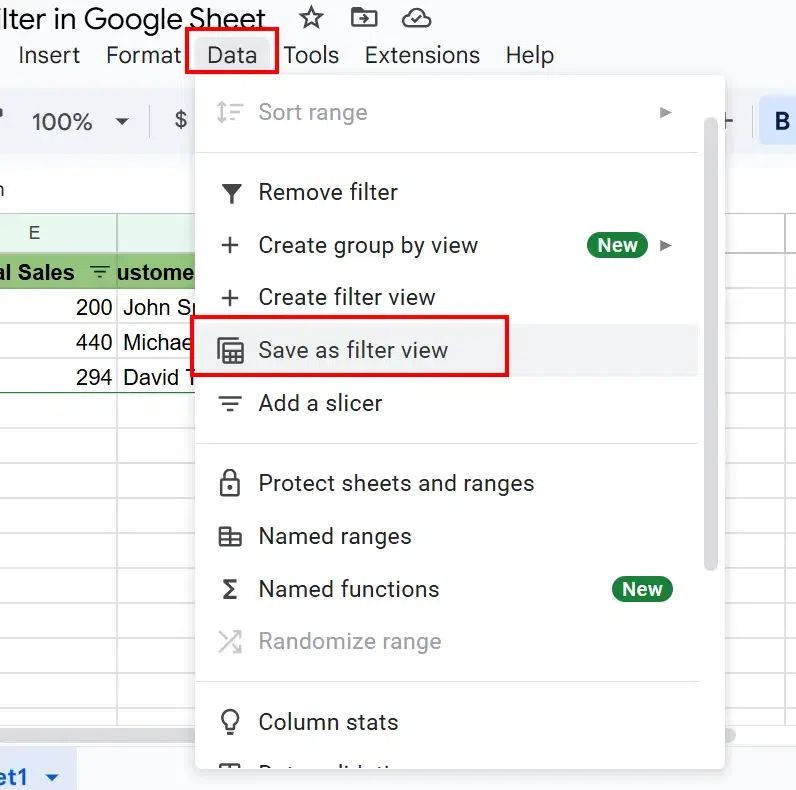Click the Remove filter funnel icon
796x790 pixels.
tap(231, 193)
